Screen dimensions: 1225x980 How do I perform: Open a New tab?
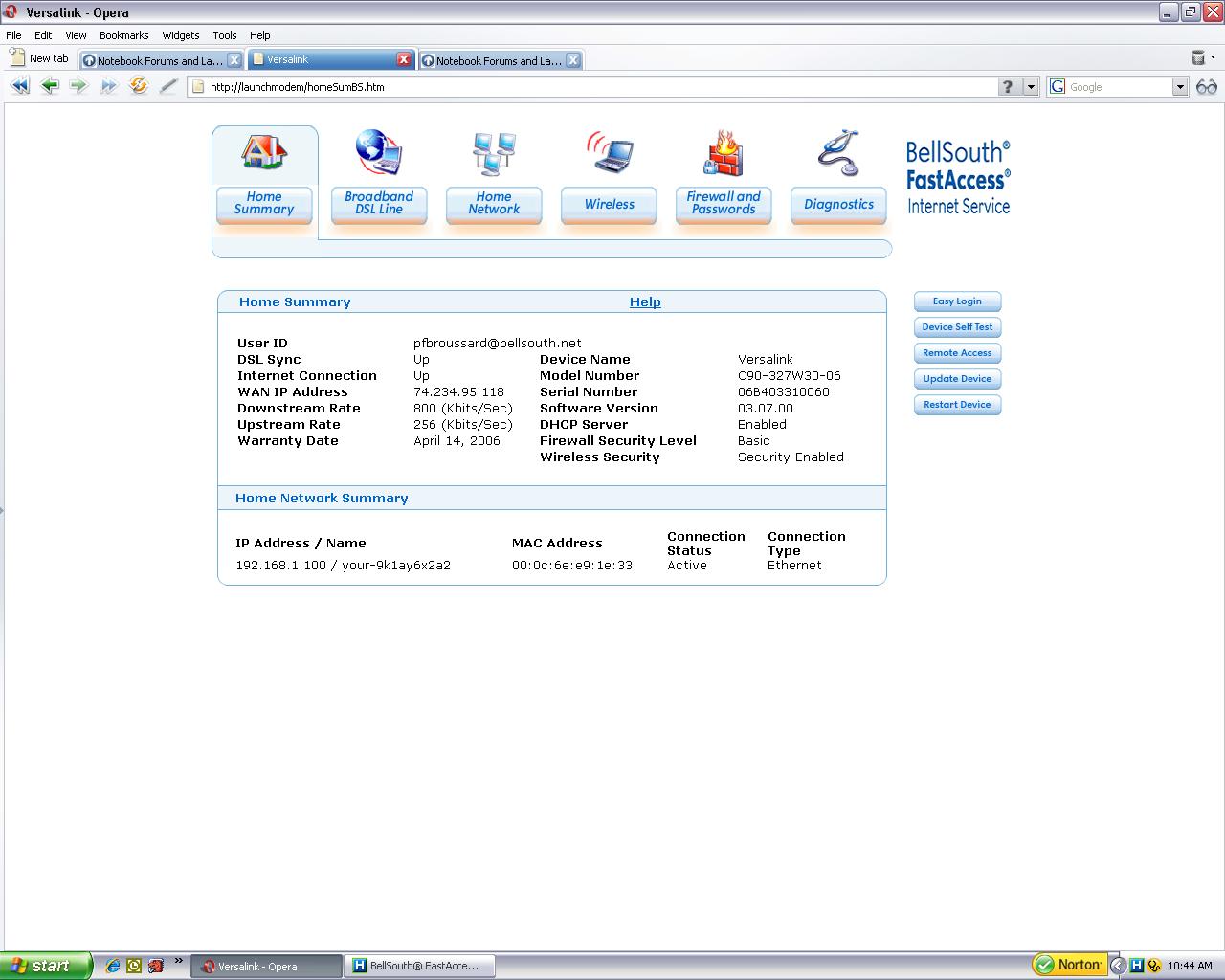(40, 58)
